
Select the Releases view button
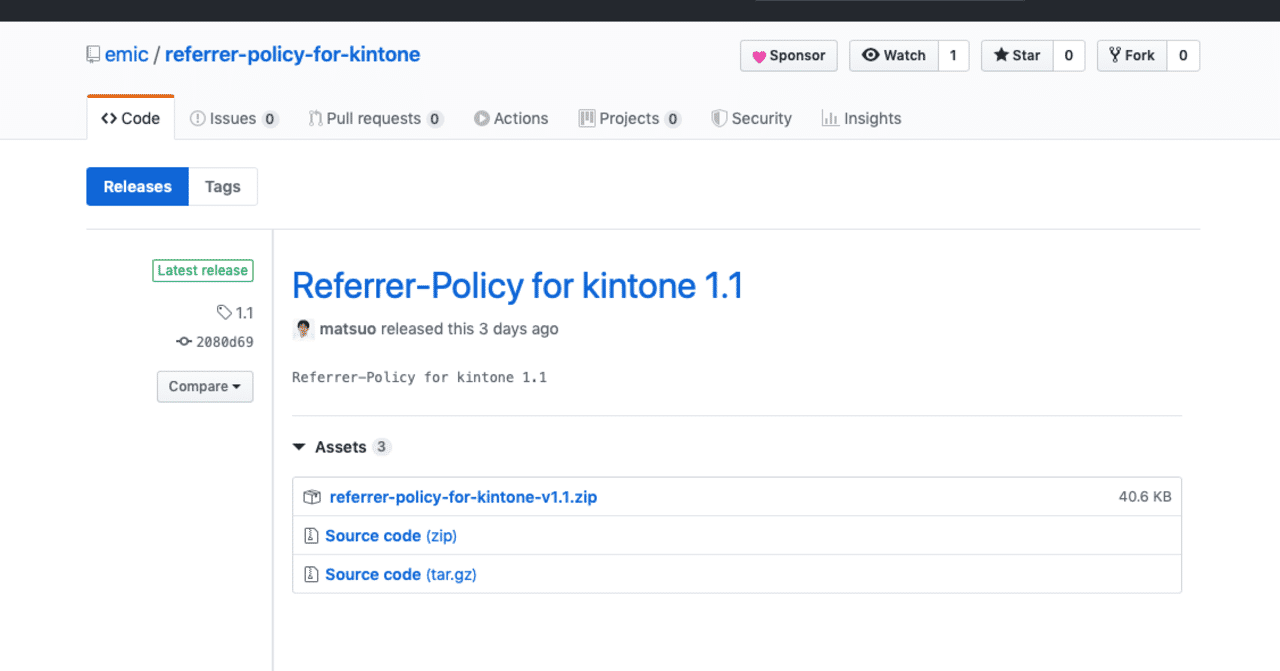(138, 187)
